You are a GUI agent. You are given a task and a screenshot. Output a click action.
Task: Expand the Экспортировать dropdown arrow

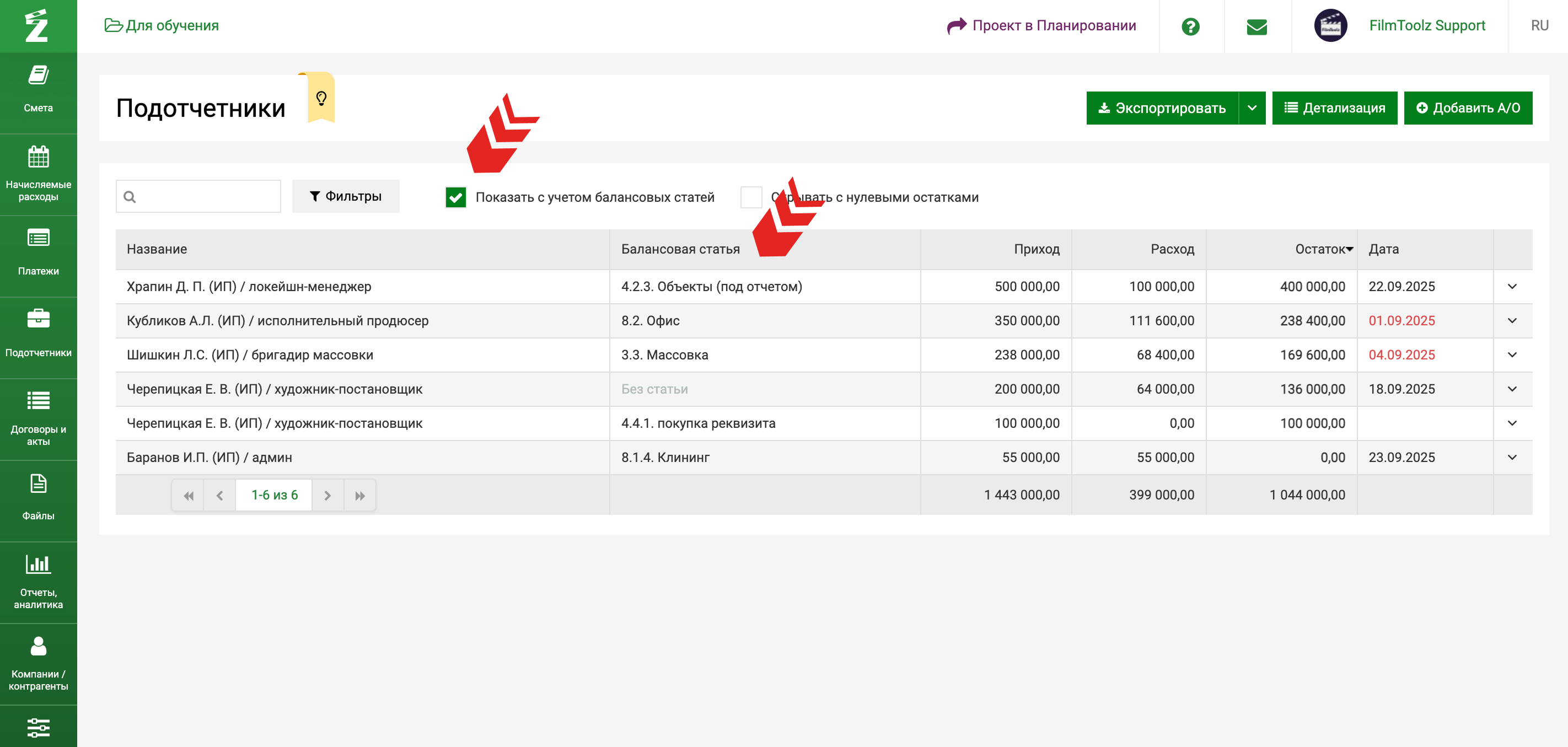click(x=1252, y=108)
